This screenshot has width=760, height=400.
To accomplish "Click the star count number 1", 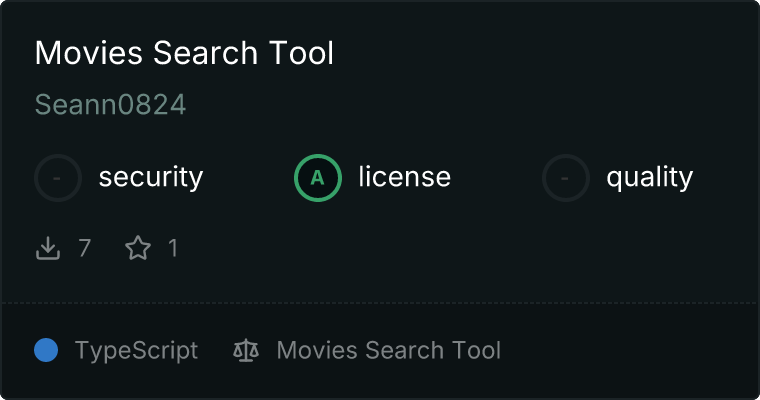I will (173, 248).
